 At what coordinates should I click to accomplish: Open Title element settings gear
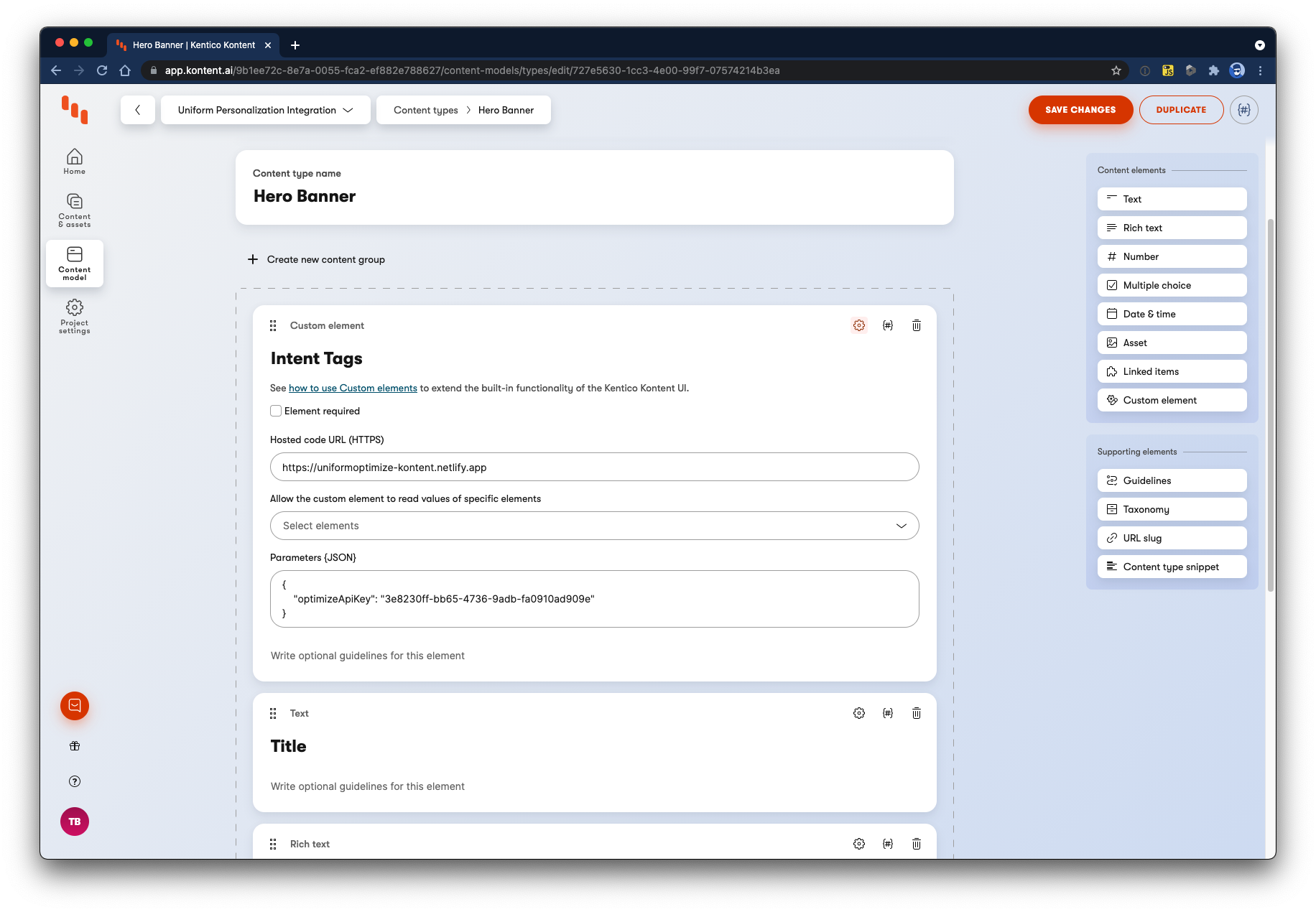tap(859, 713)
